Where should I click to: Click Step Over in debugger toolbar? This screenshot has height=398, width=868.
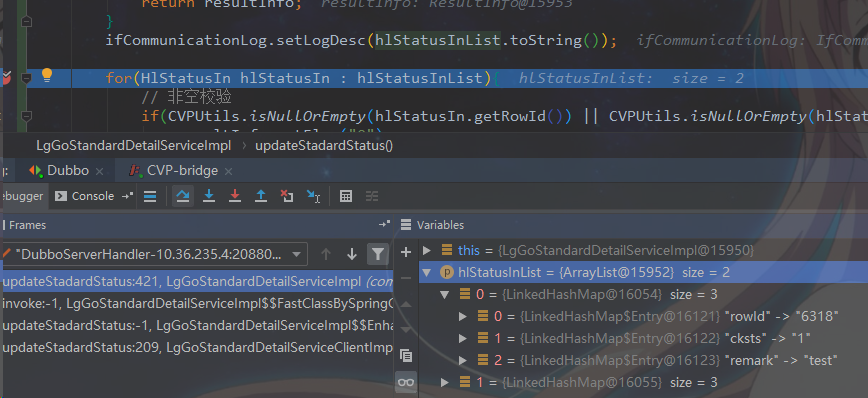(x=183, y=196)
